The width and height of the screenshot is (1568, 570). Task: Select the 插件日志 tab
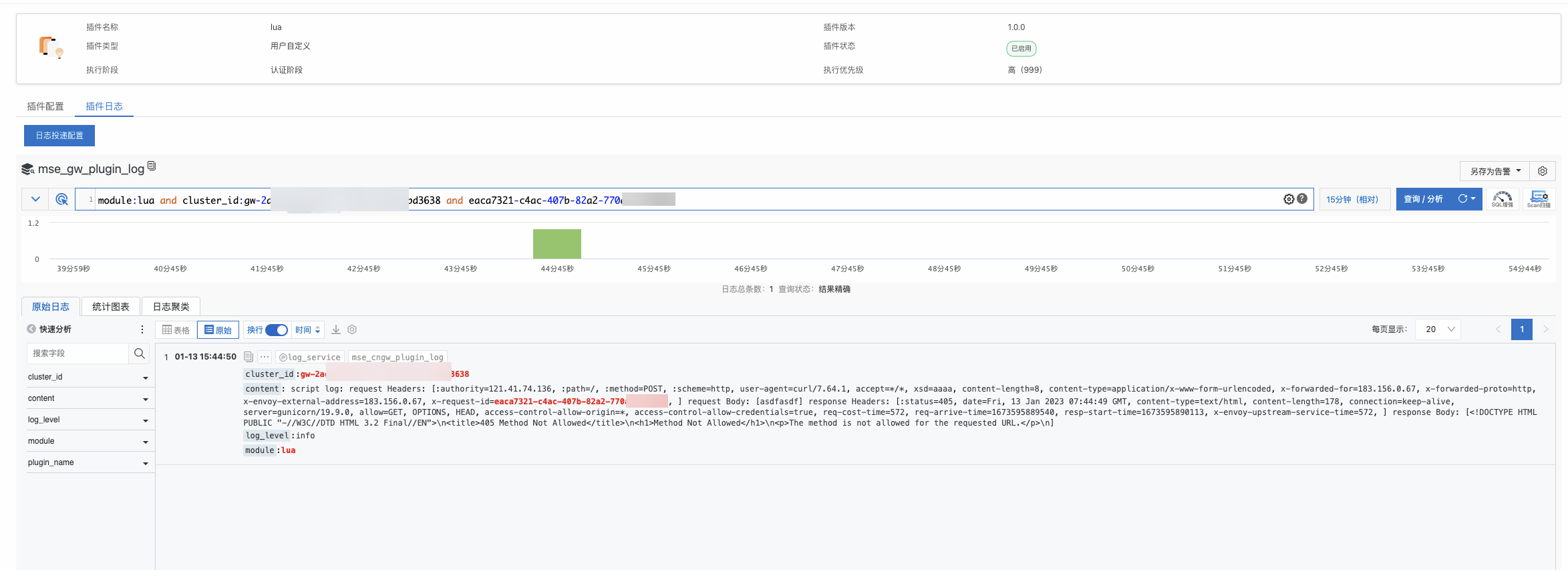click(x=104, y=106)
